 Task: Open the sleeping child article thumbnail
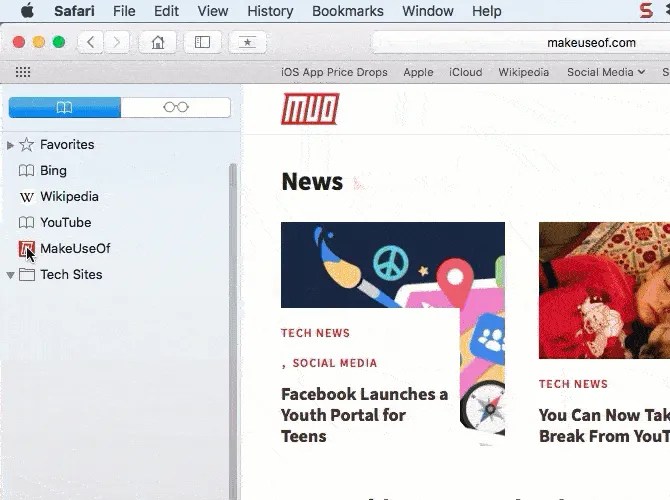[x=604, y=290]
